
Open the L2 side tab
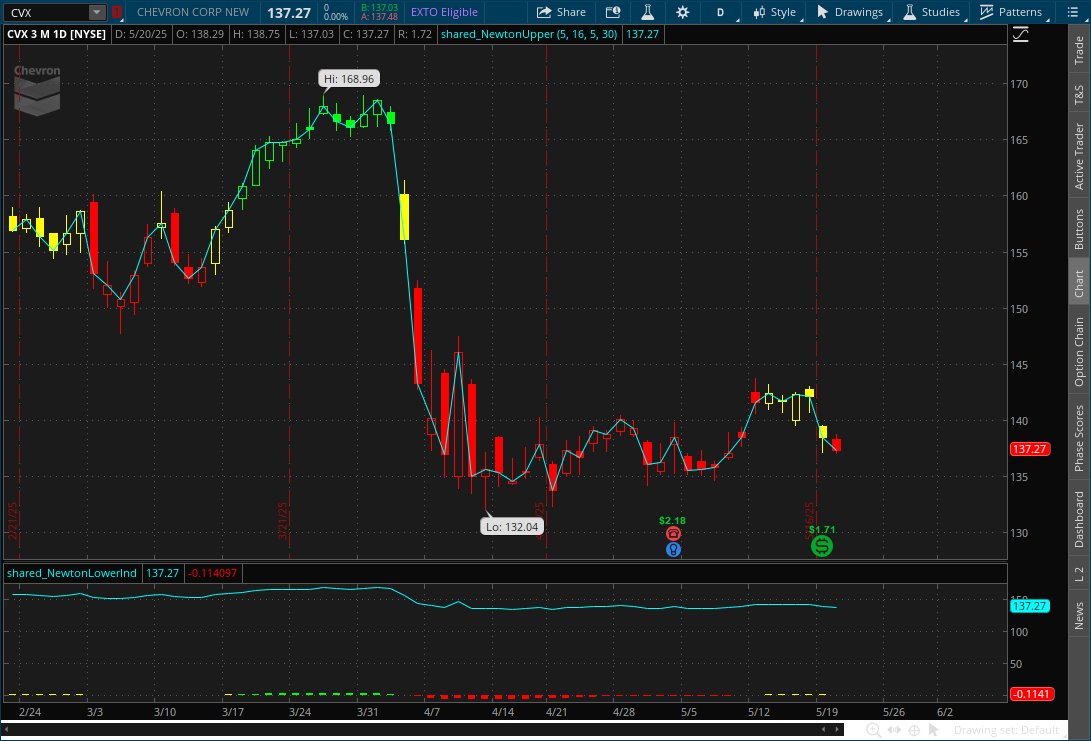(1079, 574)
